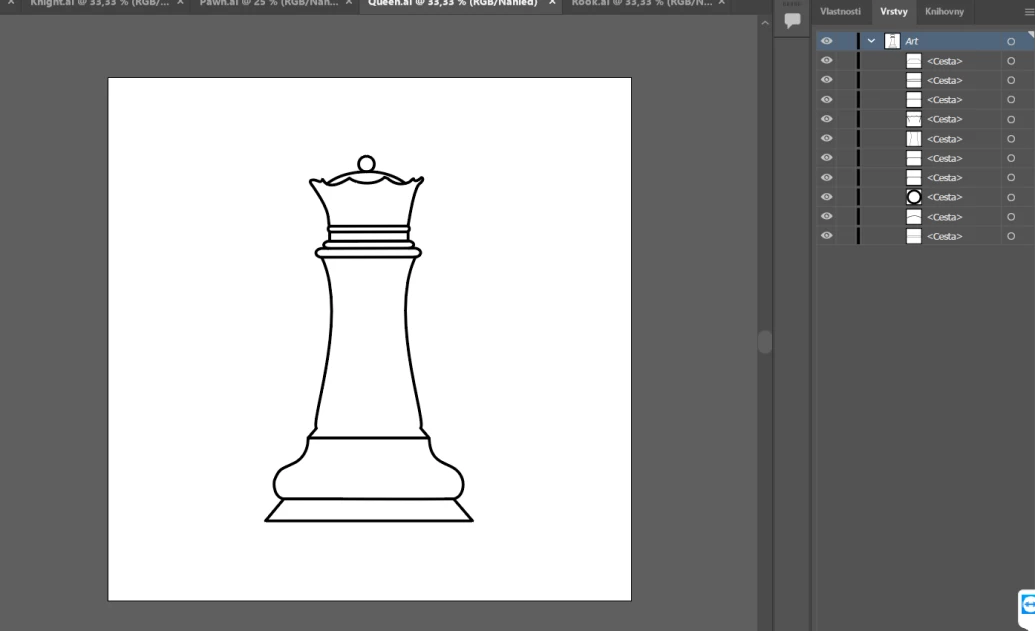This screenshot has width=1035, height=631.
Task: Click the Art layer thumbnail
Action: (x=892, y=41)
